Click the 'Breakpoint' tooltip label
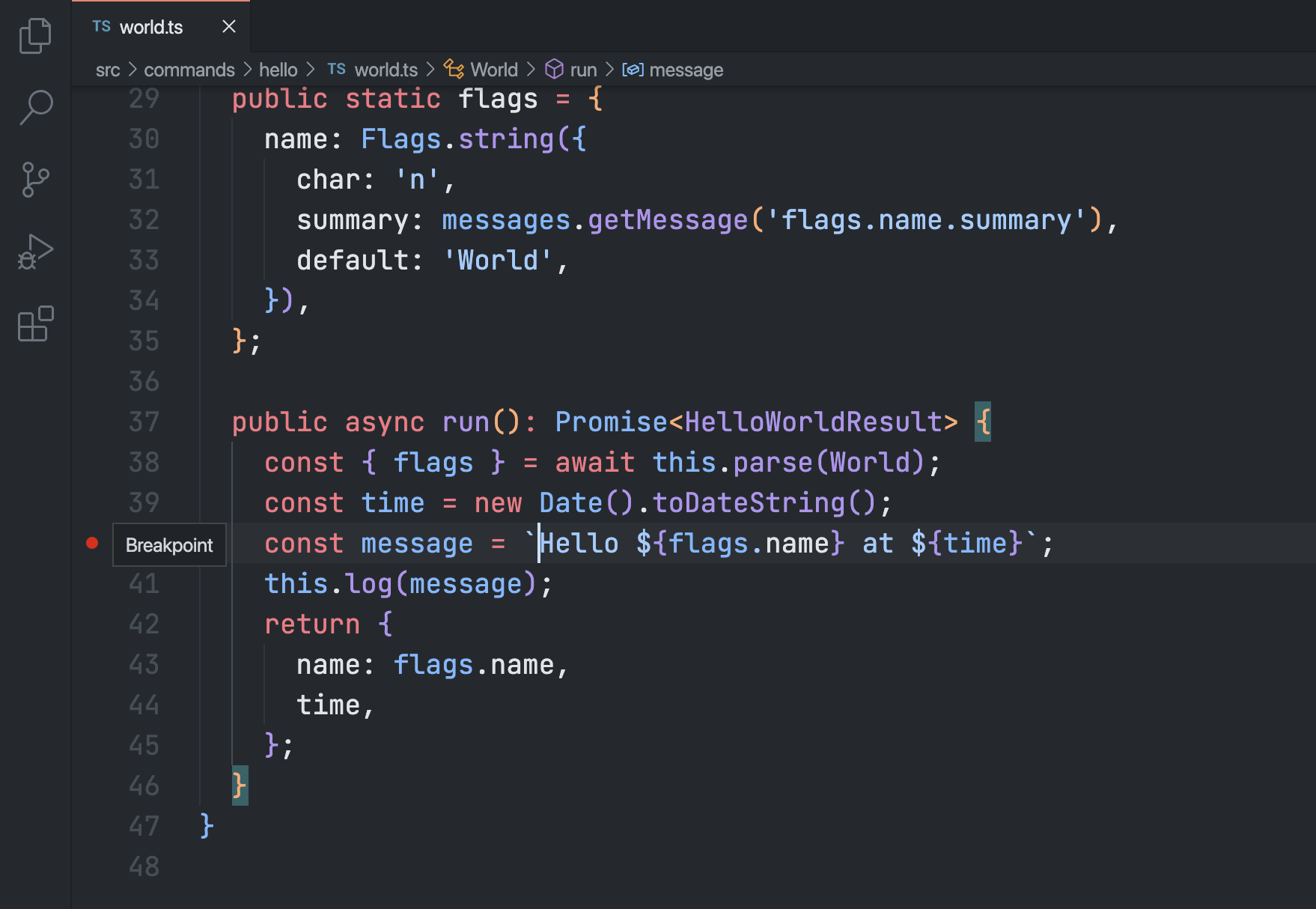1316x909 pixels. pyautogui.click(x=169, y=545)
